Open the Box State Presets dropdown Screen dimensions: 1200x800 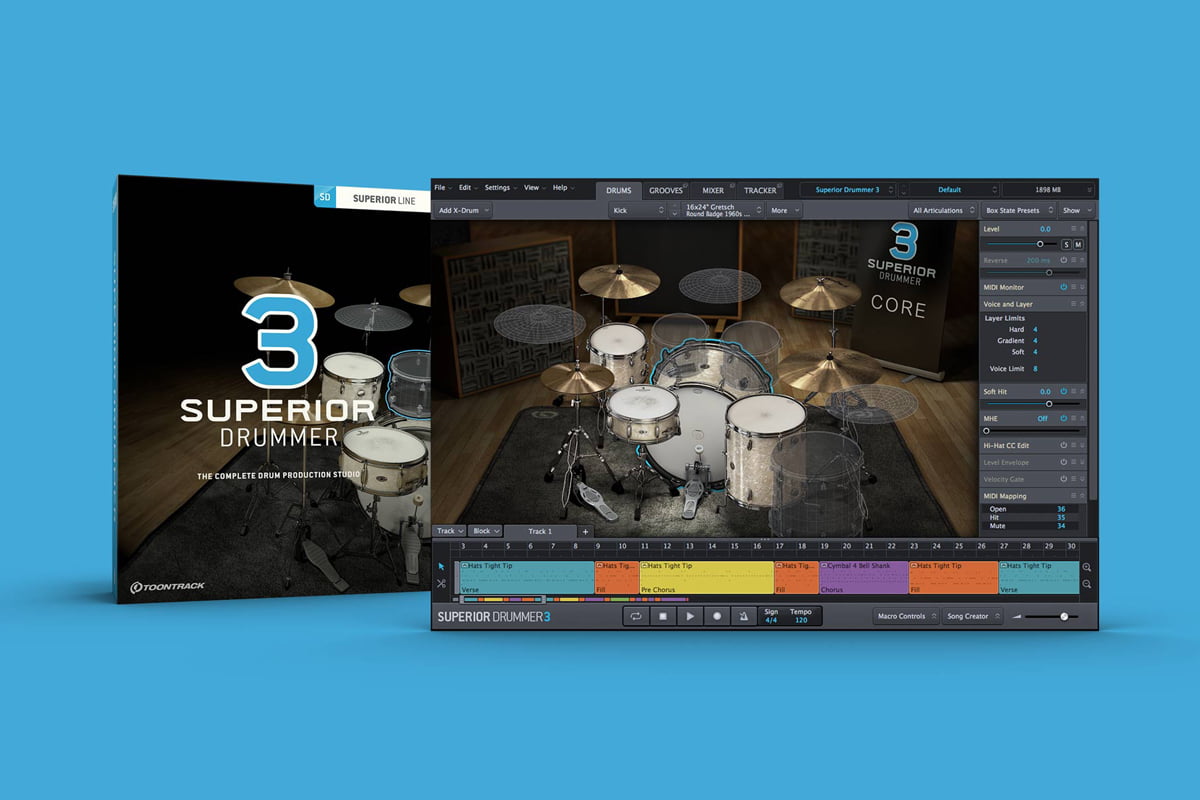pyautogui.click(x=1017, y=210)
